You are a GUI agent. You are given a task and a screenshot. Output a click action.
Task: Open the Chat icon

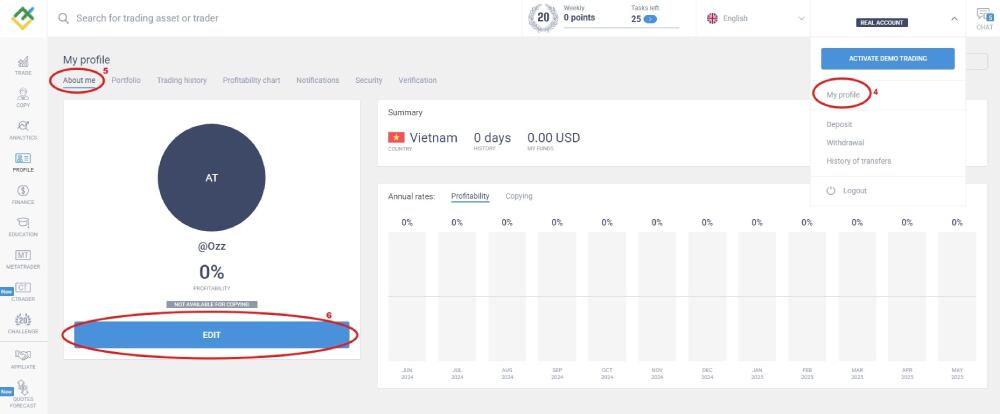click(x=985, y=18)
